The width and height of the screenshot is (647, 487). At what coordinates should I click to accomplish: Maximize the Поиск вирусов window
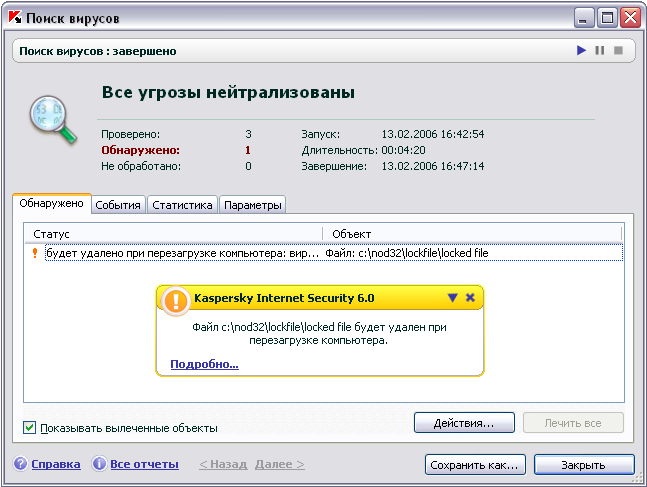pos(607,18)
